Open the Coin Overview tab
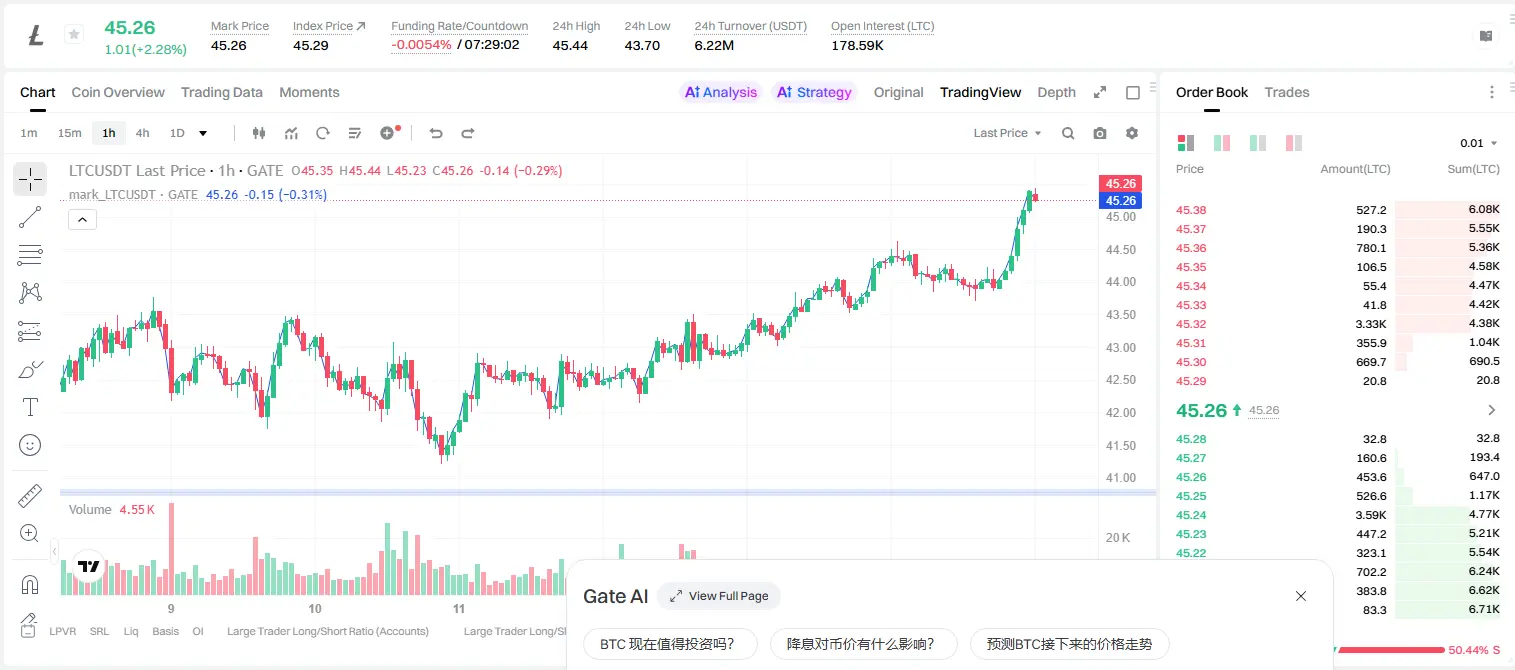The image size is (1515, 670). (x=118, y=92)
